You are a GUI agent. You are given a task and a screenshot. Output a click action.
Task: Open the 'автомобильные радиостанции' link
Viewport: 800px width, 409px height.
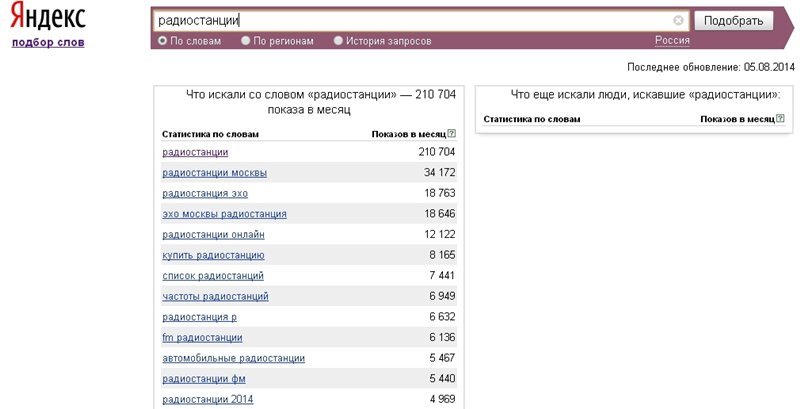tap(234, 358)
